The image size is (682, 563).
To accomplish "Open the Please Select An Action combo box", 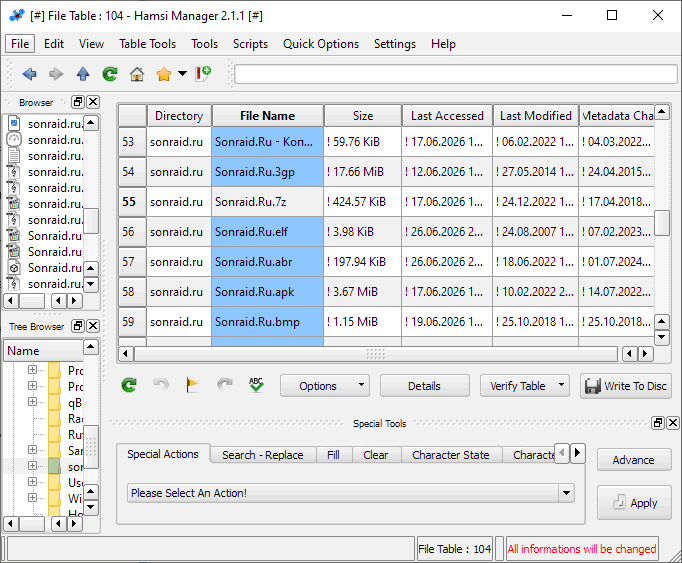I will point(351,493).
